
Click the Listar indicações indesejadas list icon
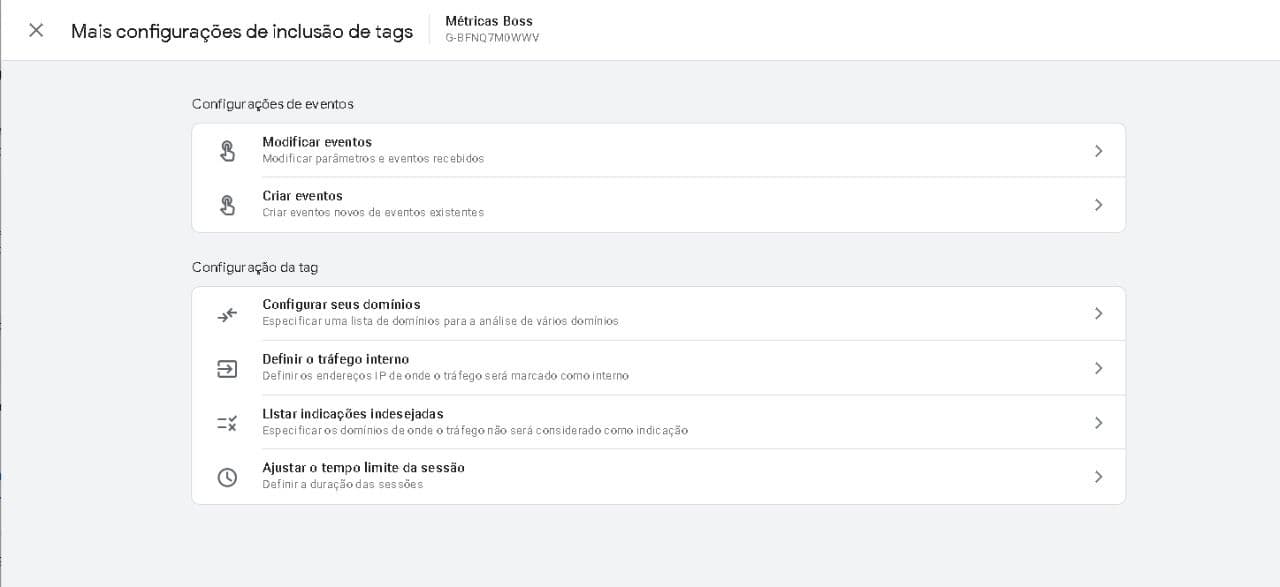[227, 423]
